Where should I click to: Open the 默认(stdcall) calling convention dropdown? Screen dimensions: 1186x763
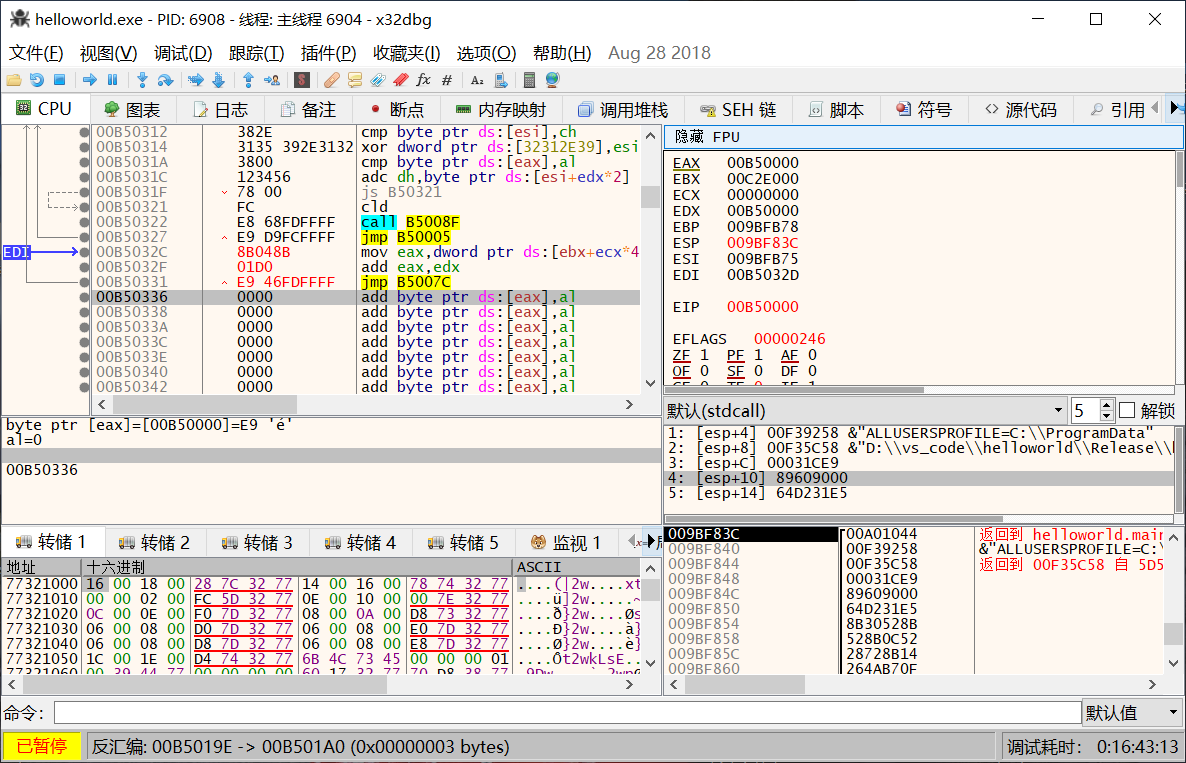coord(865,411)
